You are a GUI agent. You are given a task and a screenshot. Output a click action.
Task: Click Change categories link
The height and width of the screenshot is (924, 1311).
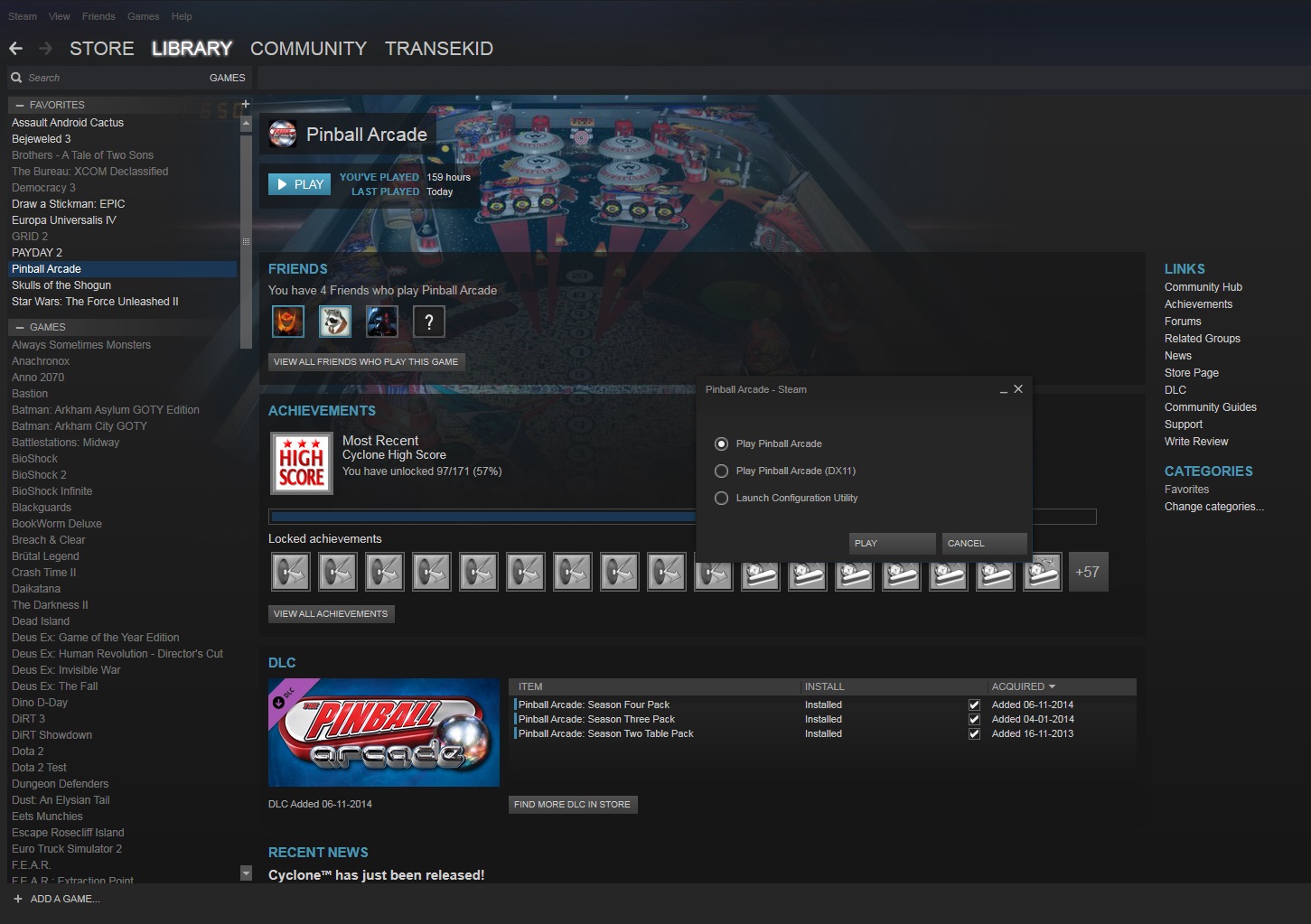coord(1214,507)
